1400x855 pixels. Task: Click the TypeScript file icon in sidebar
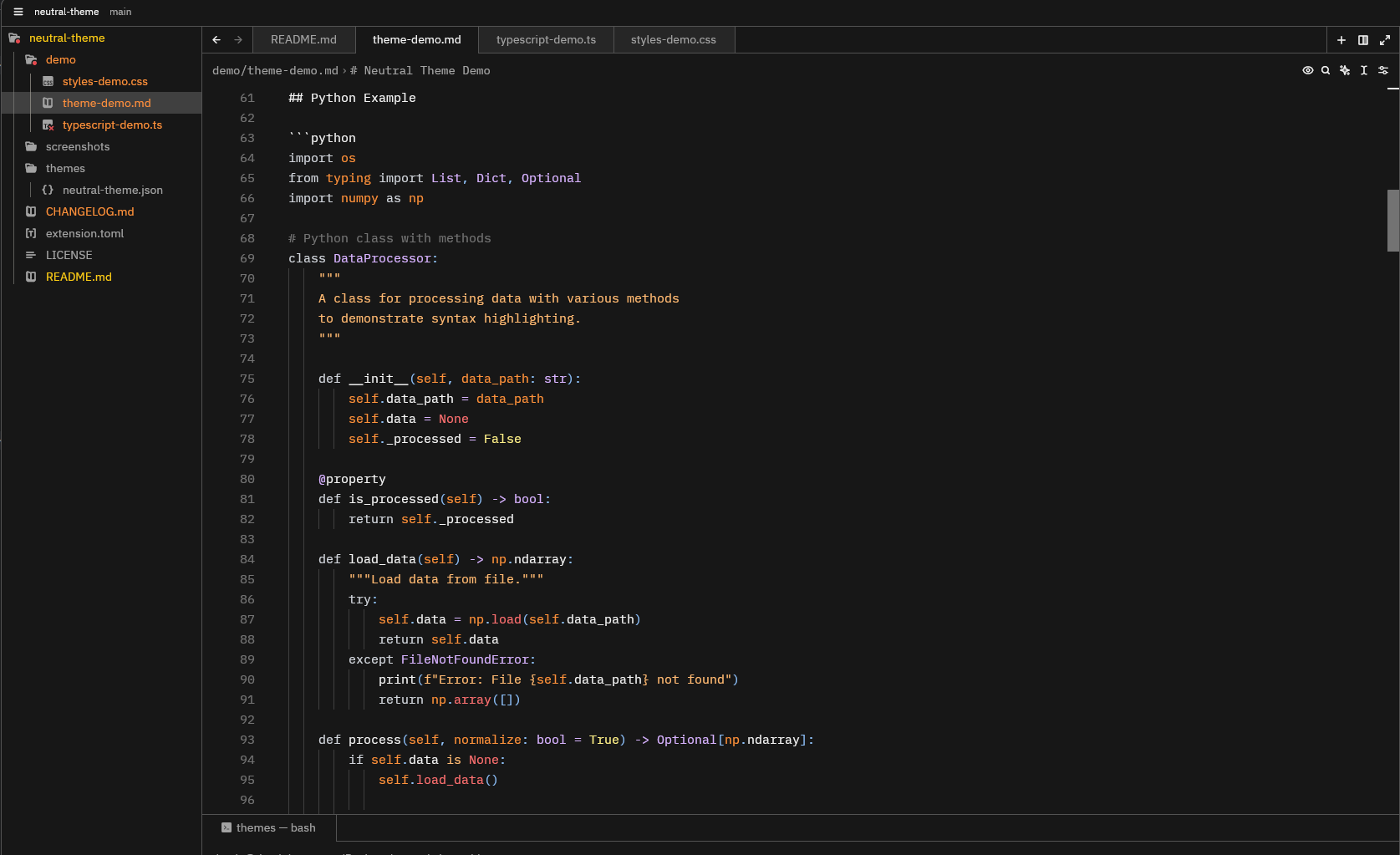(48, 125)
